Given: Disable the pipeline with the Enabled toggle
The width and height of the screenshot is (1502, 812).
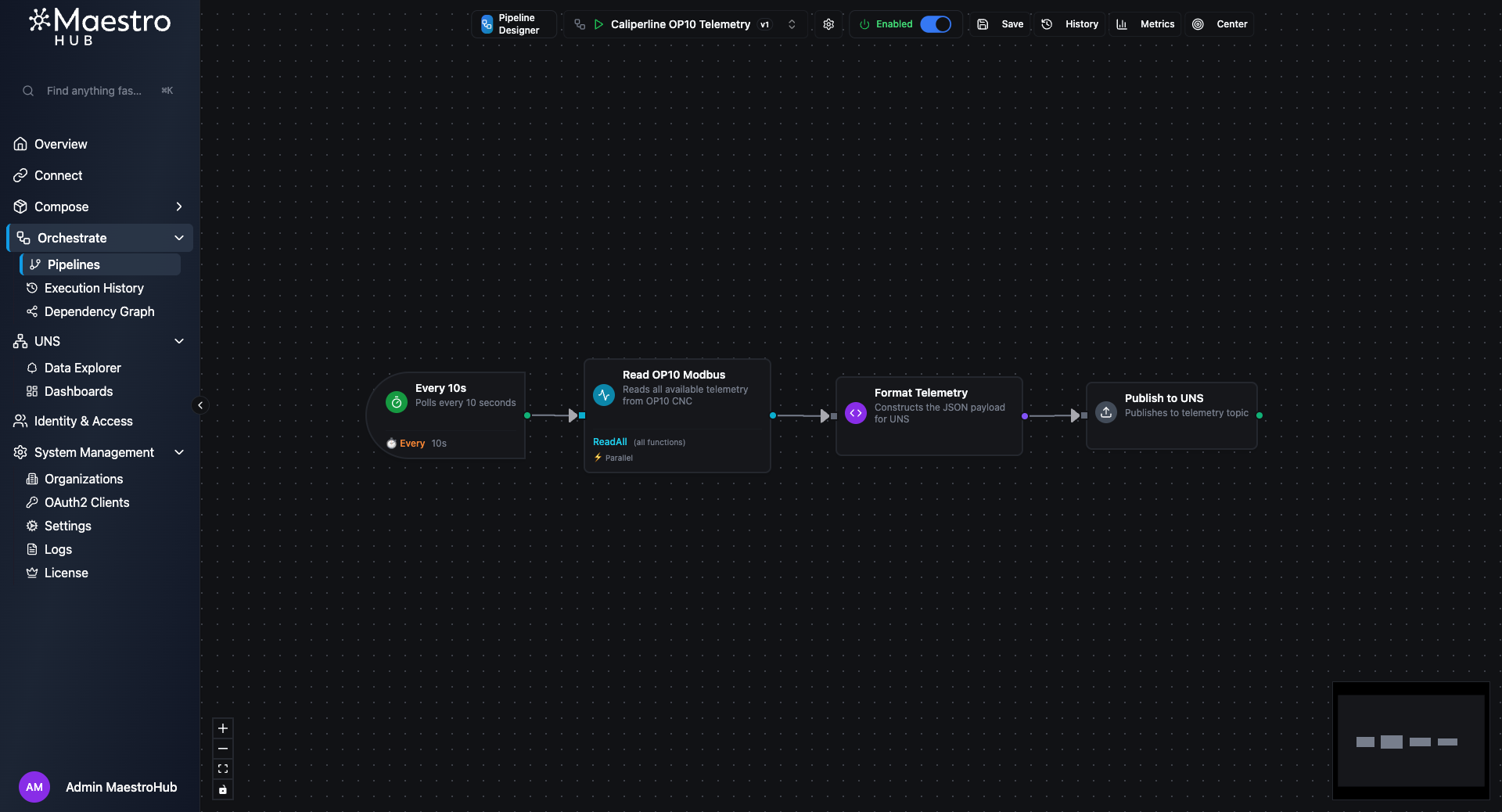Looking at the screenshot, I should [936, 24].
